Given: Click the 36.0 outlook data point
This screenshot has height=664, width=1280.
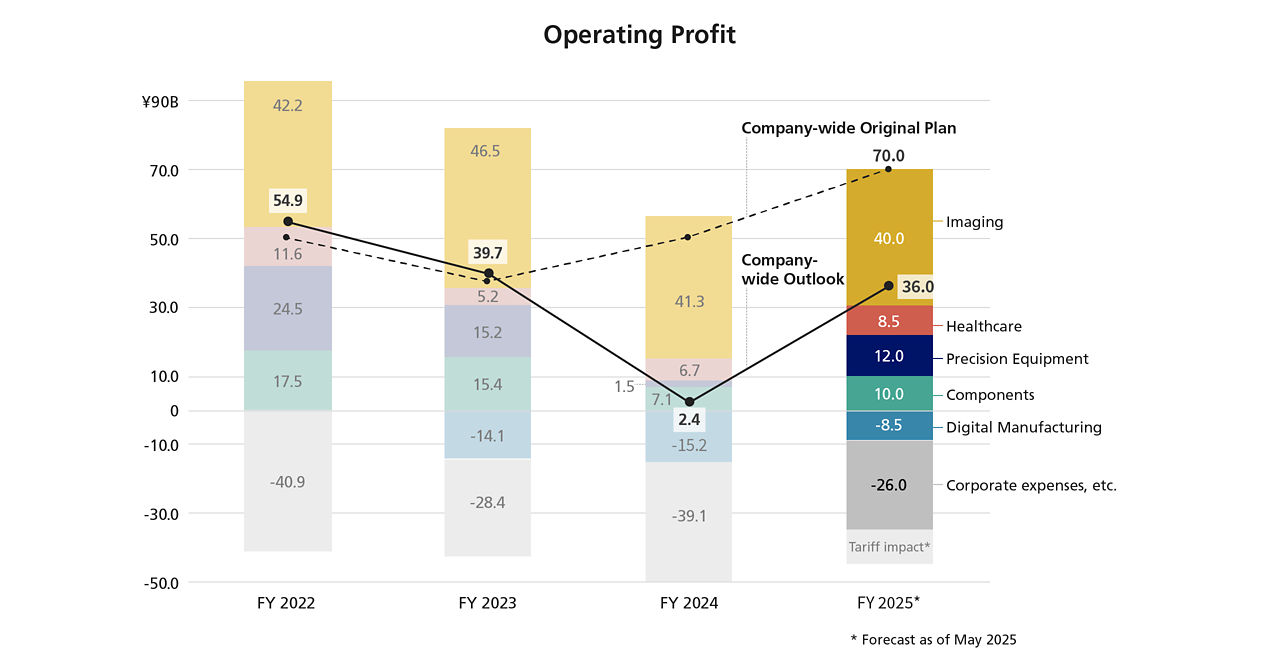Looking at the screenshot, I should (889, 286).
